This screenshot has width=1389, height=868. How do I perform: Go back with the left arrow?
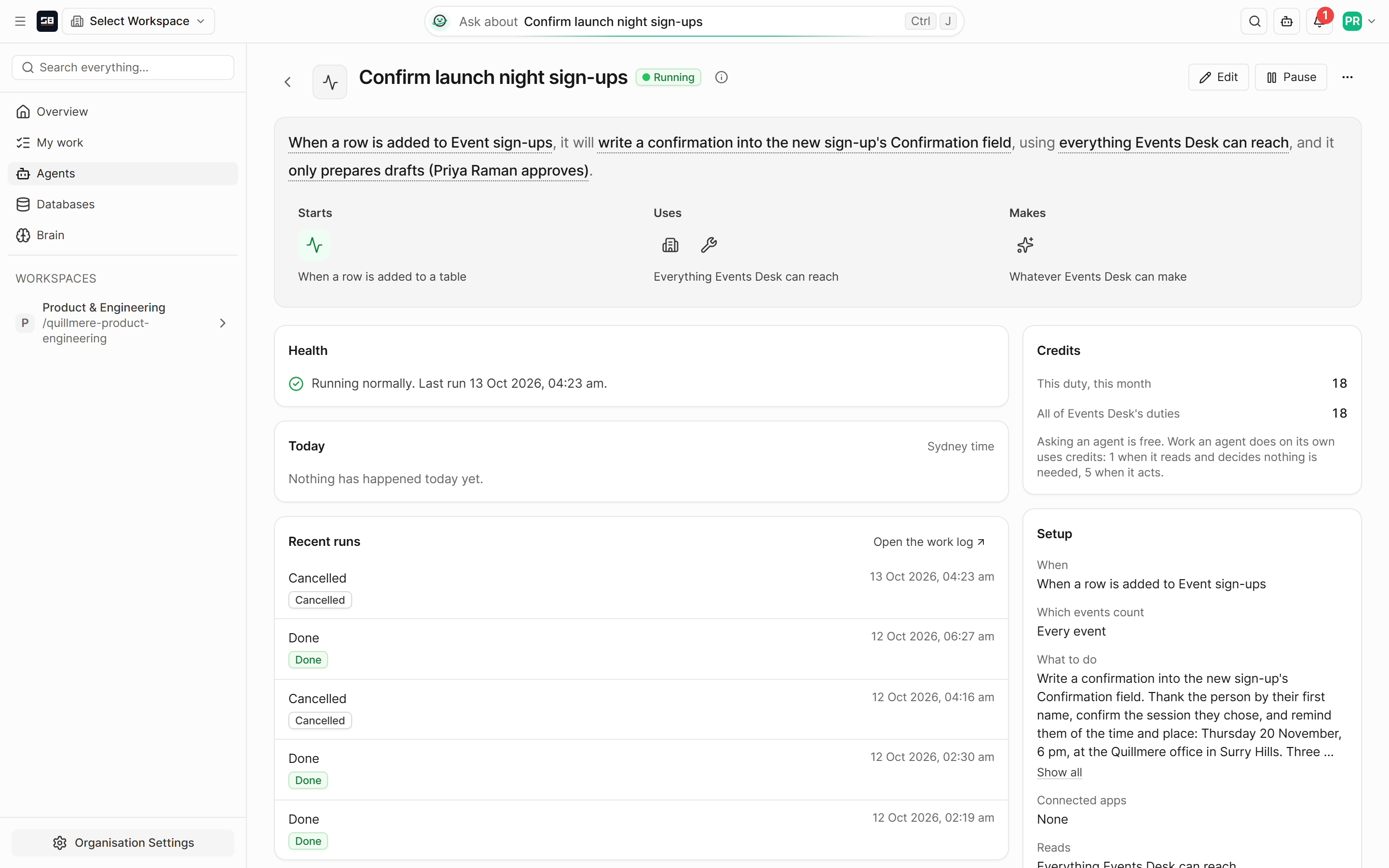[288, 82]
